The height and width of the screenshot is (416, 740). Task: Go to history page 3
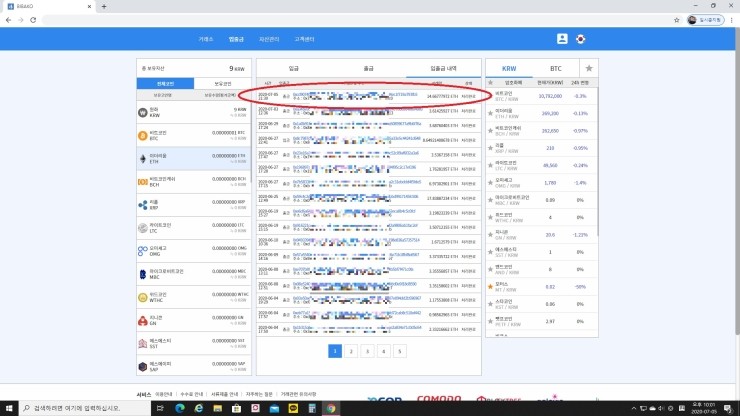click(x=367, y=351)
